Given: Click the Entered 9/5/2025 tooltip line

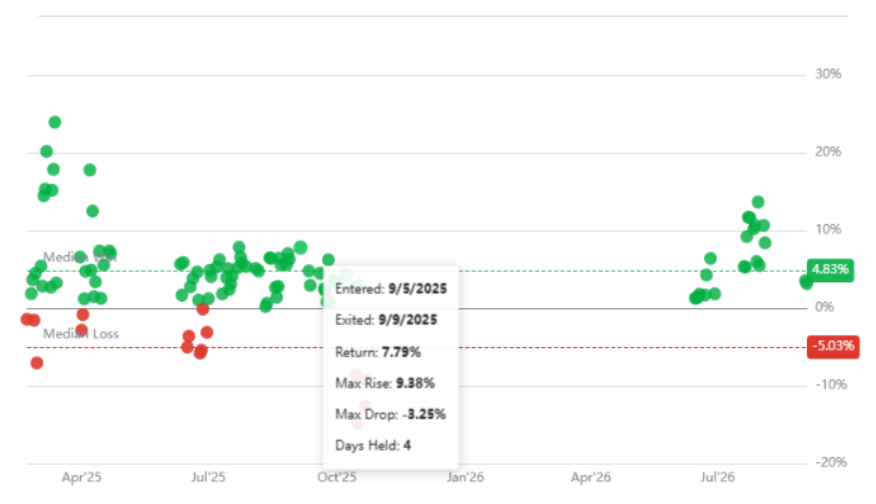Looking at the screenshot, I should [391, 289].
